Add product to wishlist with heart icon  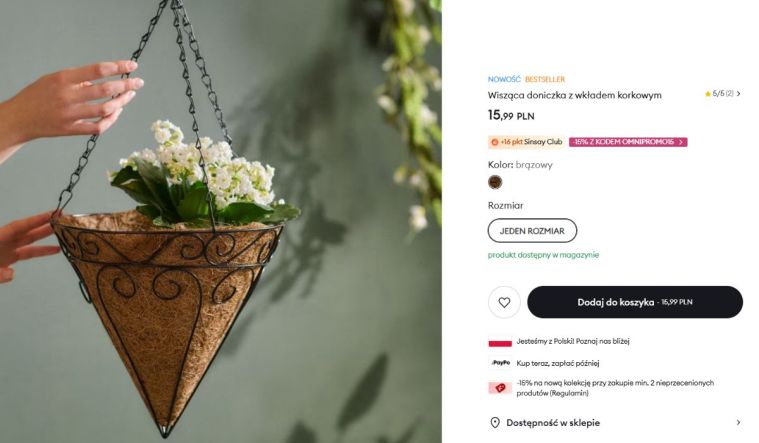(x=504, y=302)
